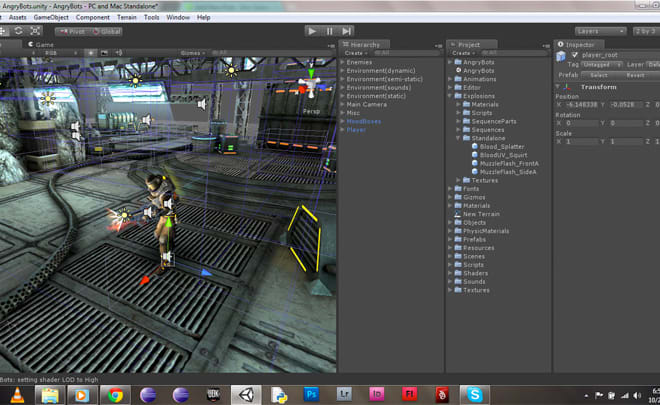Toggle Global handle rotation mode

pyautogui.click(x=106, y=32)
